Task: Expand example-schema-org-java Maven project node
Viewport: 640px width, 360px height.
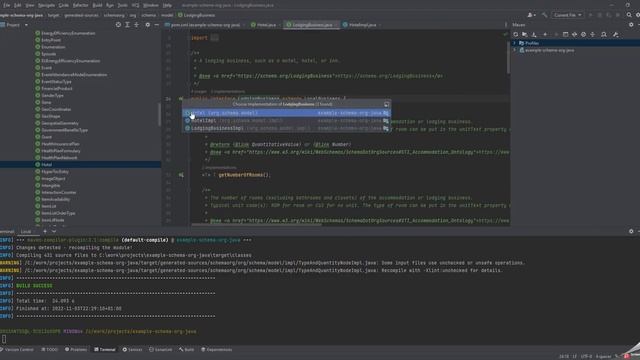Action: [x=514, y=50]
